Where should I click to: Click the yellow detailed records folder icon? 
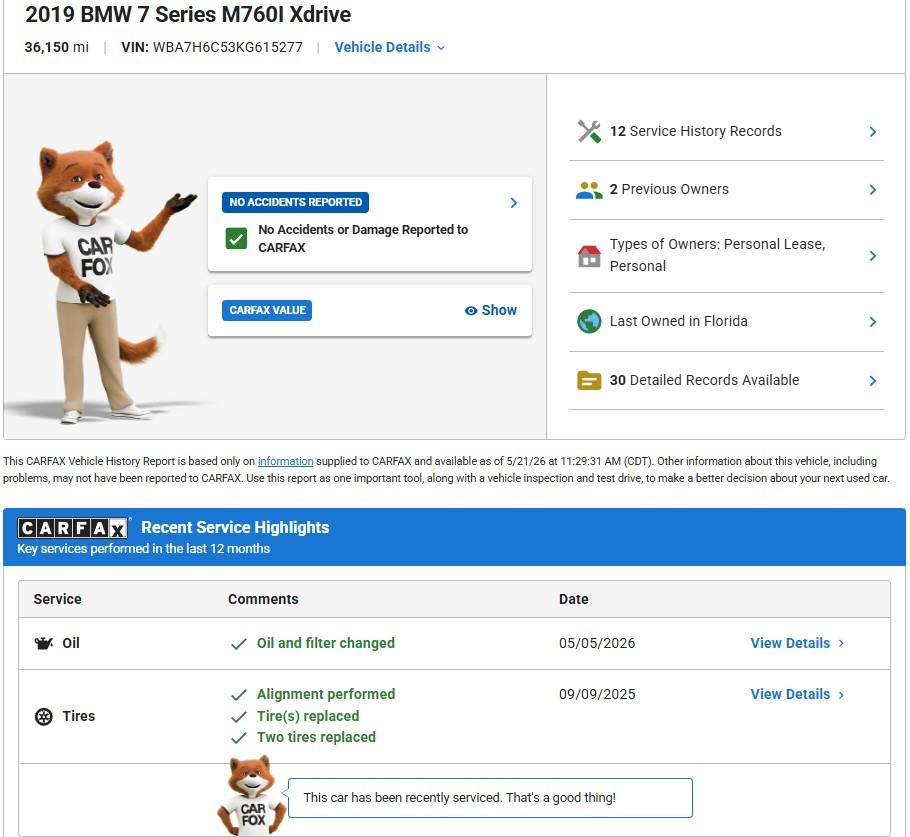(589, 381)
